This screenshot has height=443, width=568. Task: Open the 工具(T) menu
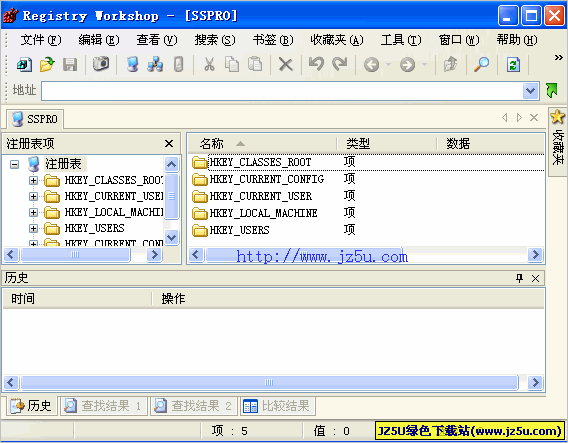(x=401, y=40)
